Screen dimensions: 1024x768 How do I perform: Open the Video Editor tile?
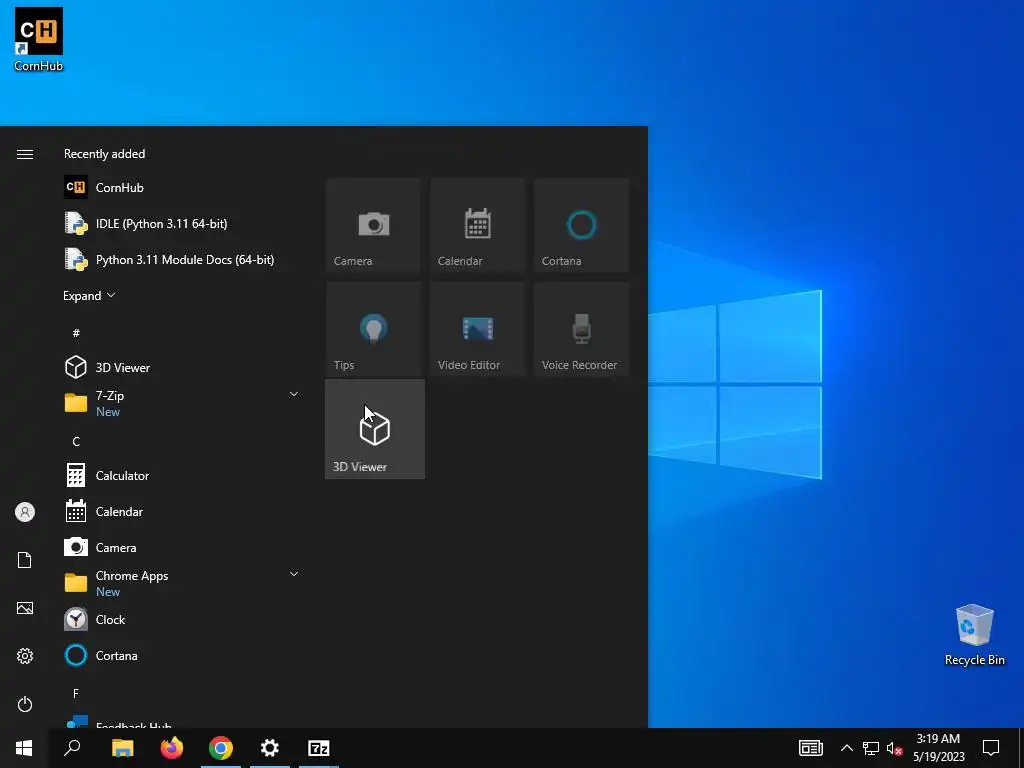click(x=477, y=329)
